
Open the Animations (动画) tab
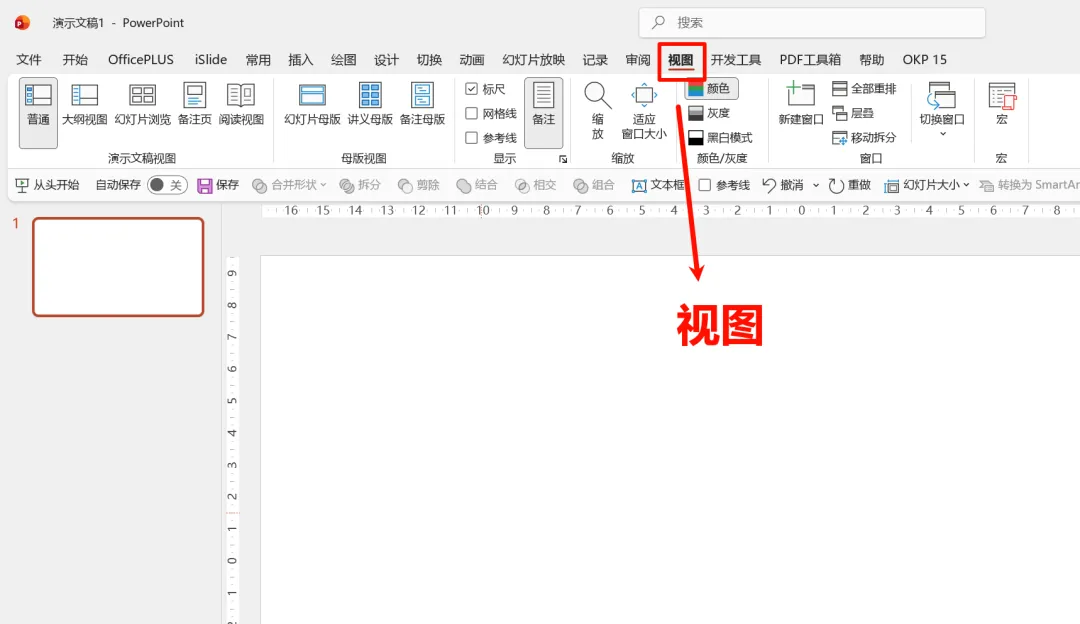[x=472, y=60]
